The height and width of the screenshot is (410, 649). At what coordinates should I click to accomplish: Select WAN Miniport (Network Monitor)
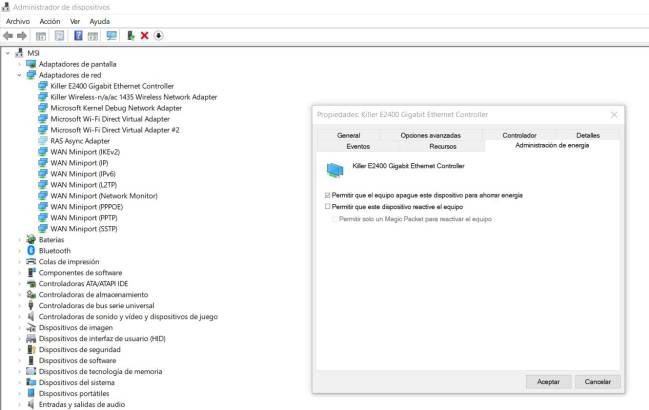104,196
